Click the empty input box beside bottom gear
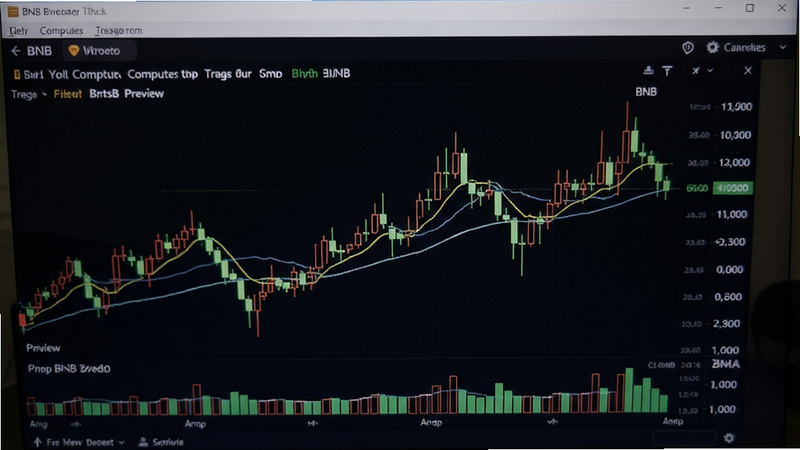This screenshot has height=450, width=800. pos(684,438)
